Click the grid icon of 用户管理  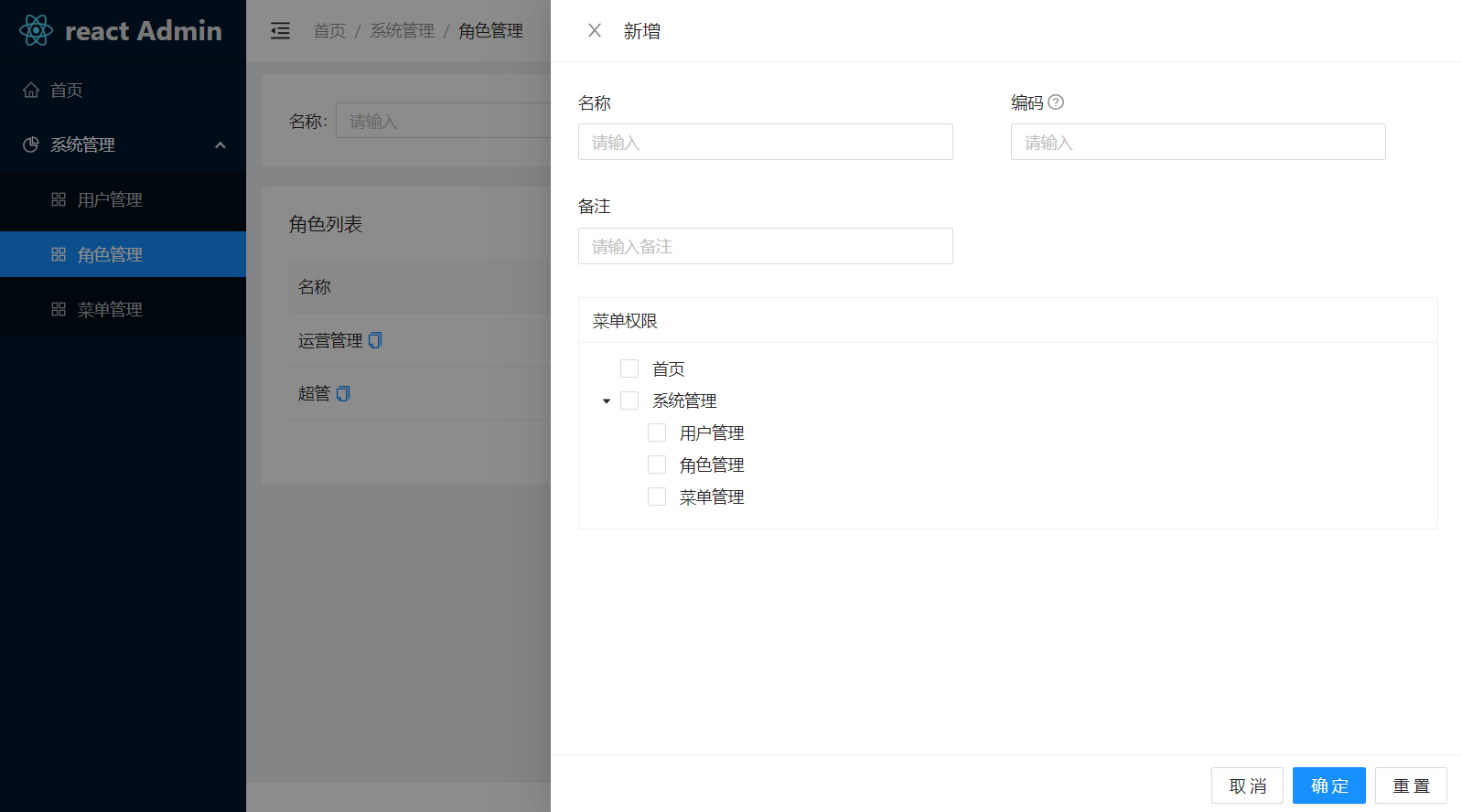coord(59,199)
